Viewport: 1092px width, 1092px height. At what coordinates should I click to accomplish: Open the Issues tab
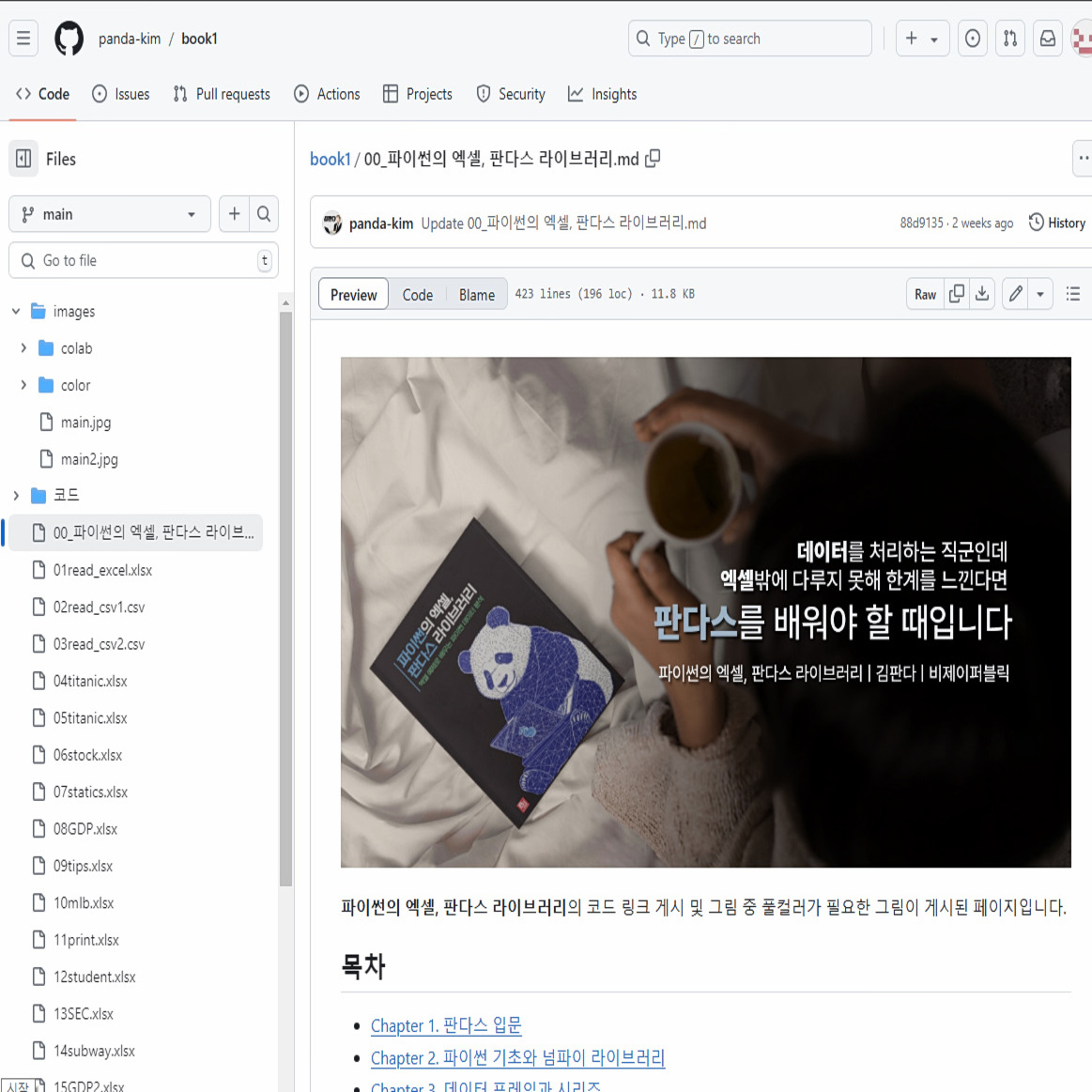(x=121, y=94)
